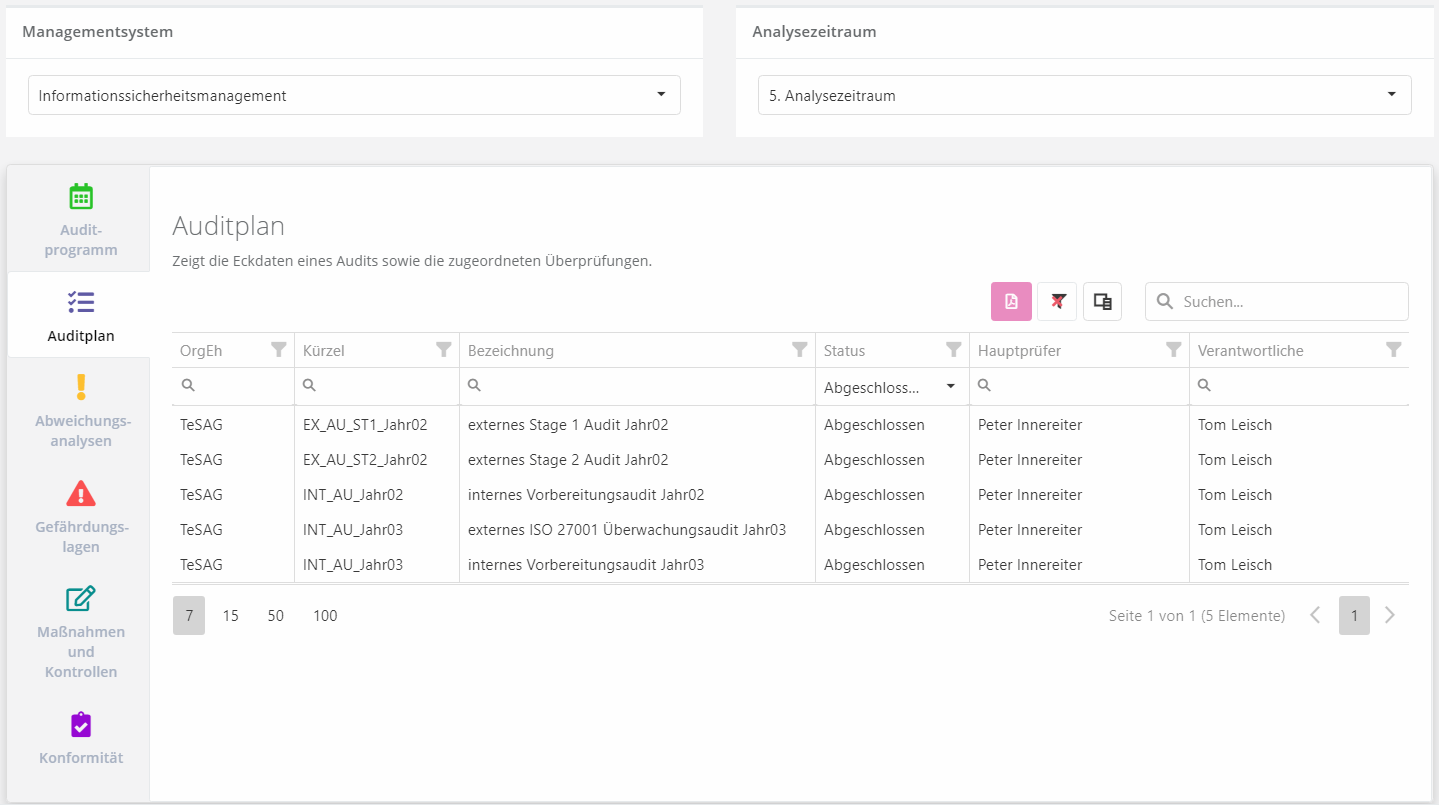This screenshot has width=1439, height=806.
Task: Switch to the Auditprogramm tab
Action: click(x=81, y=220)
